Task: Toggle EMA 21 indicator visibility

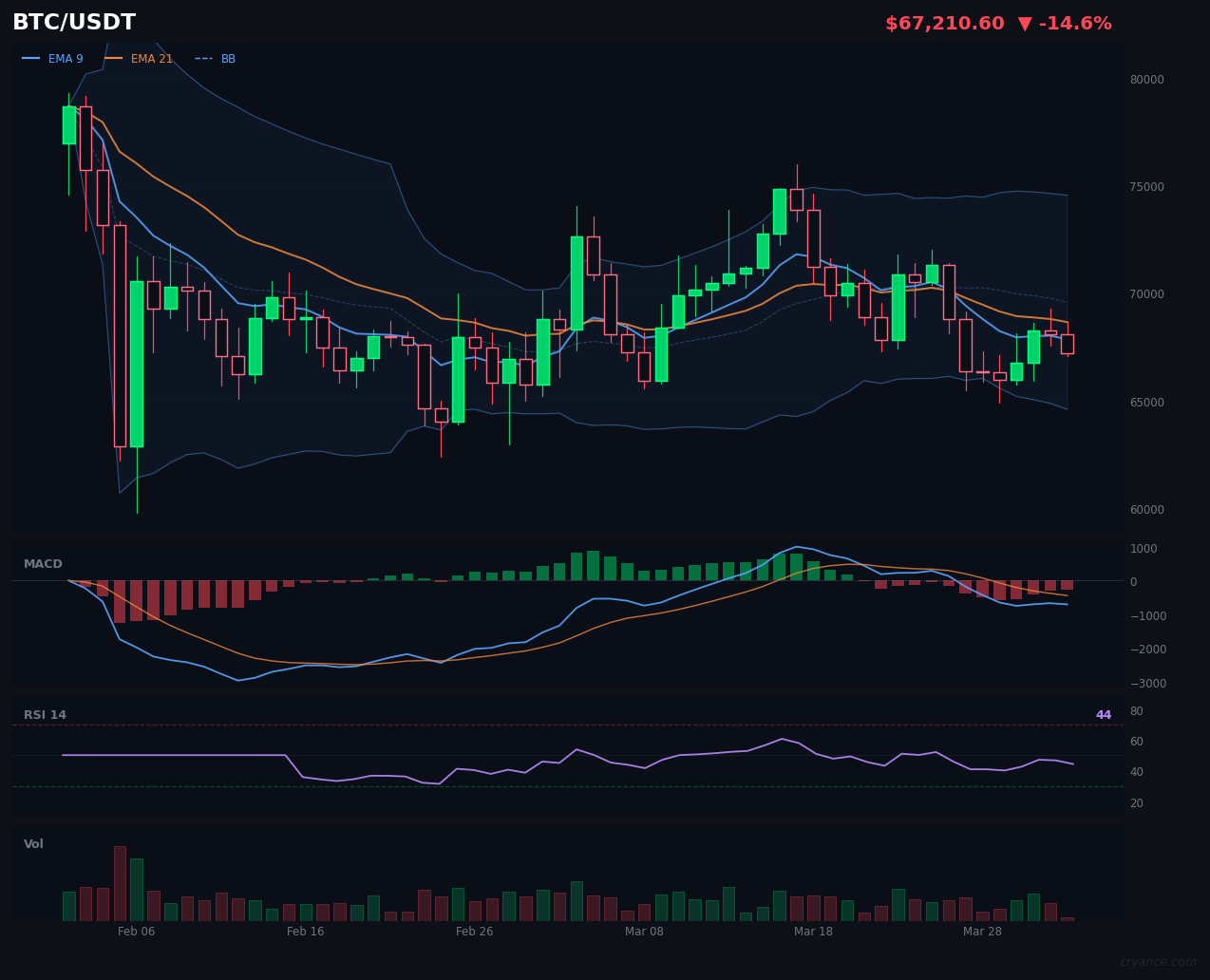Action: 151,58
